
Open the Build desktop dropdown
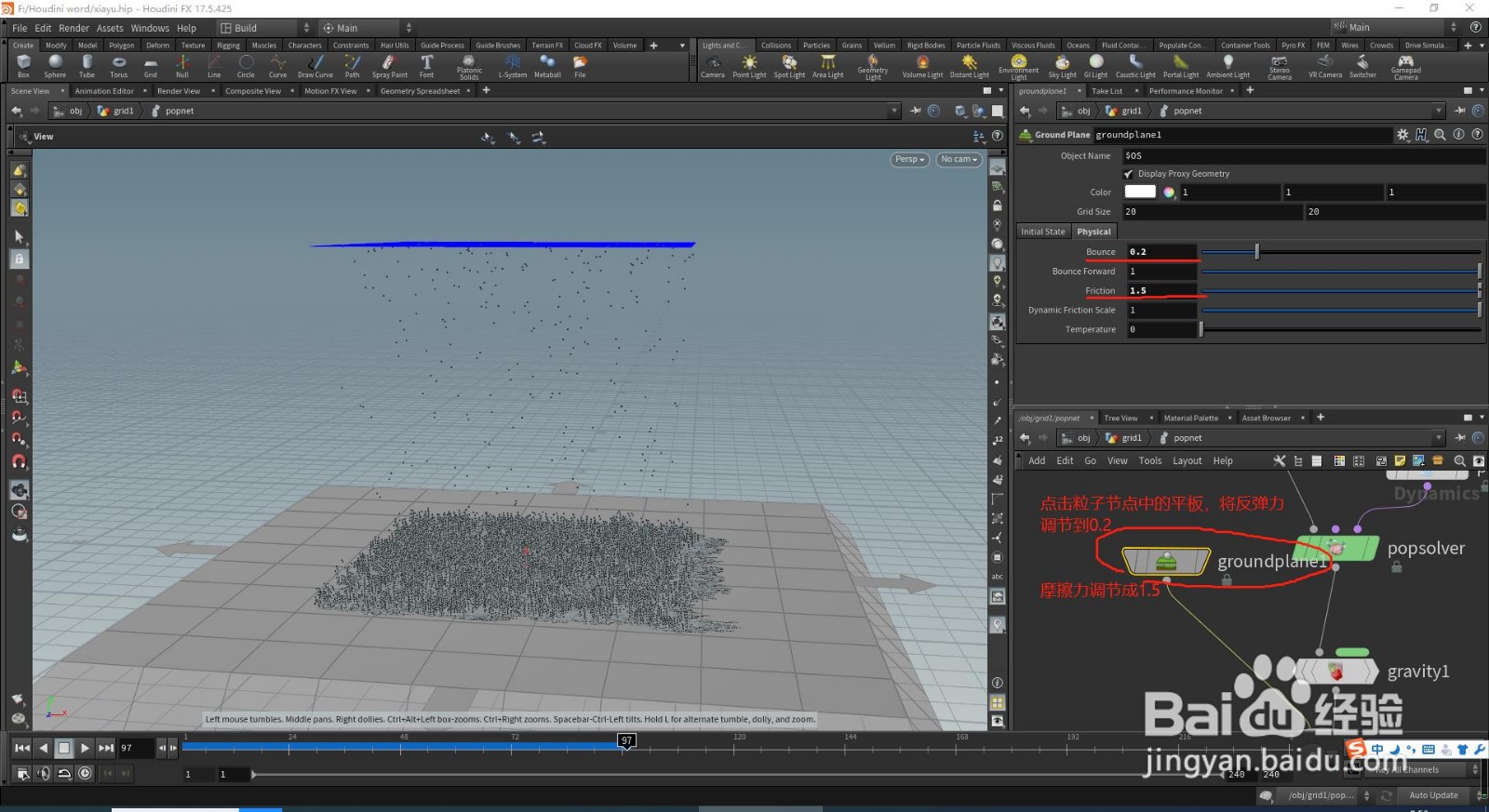coord(264,28)
